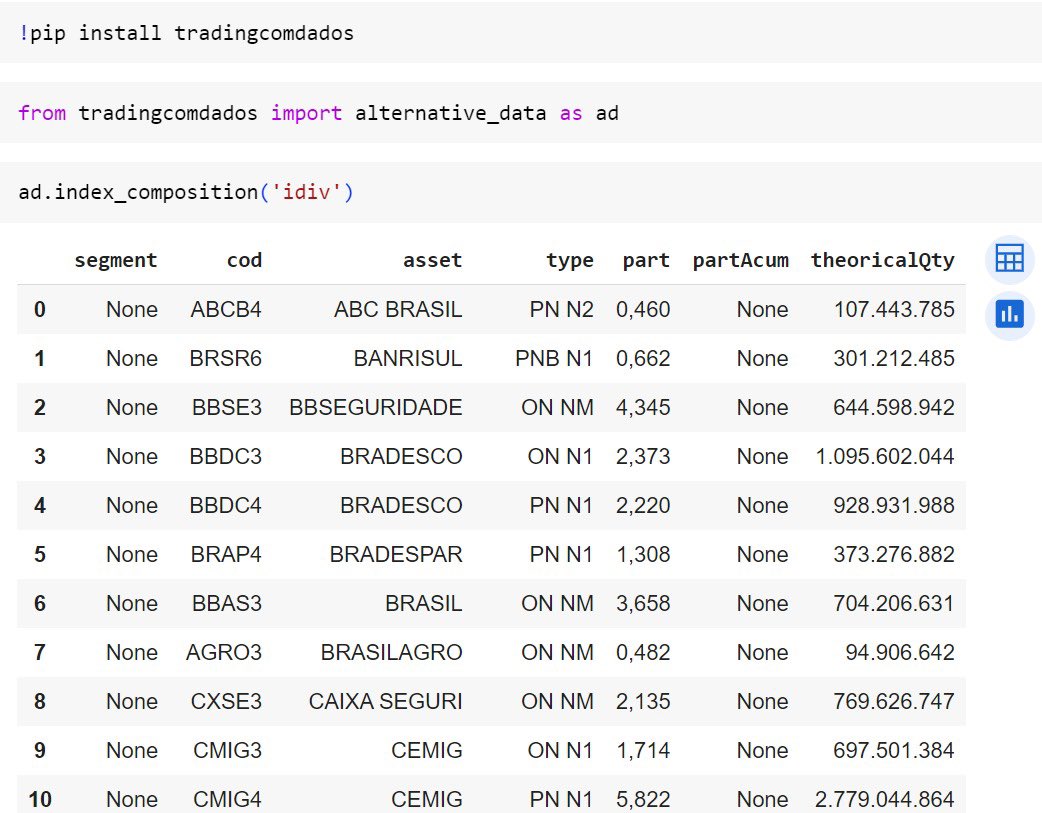Select the CMIG3 cell
The height and width of the screenshot is (813, 1042).
click(227, 750)
